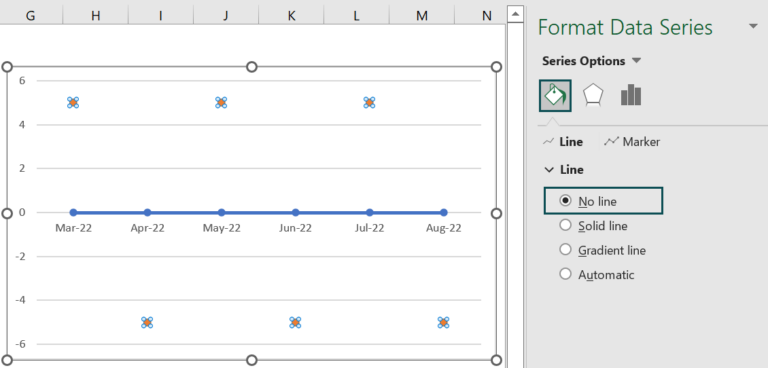Select the Solid line radio option
The height and width of the screenshot is (368, 768).
pos(565,225)
